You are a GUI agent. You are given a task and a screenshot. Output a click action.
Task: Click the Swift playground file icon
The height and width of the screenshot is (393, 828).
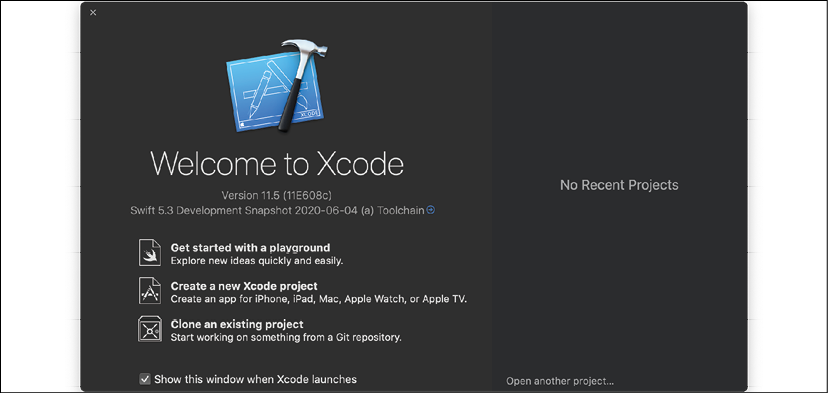click(149, 252)
